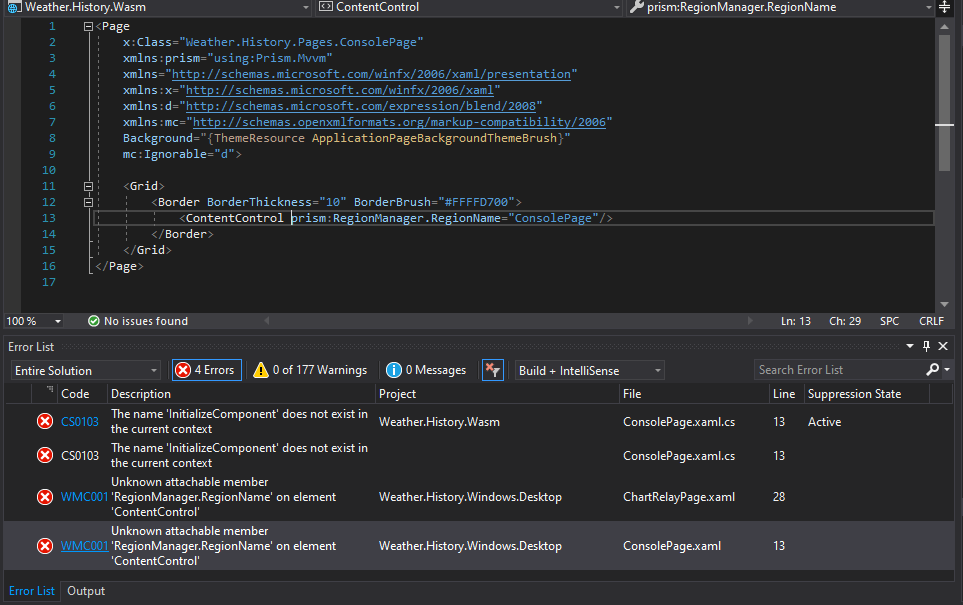Toggle the 4 Errors filter
The width and height of the screenshot is (963, 605).
[206, 369]
